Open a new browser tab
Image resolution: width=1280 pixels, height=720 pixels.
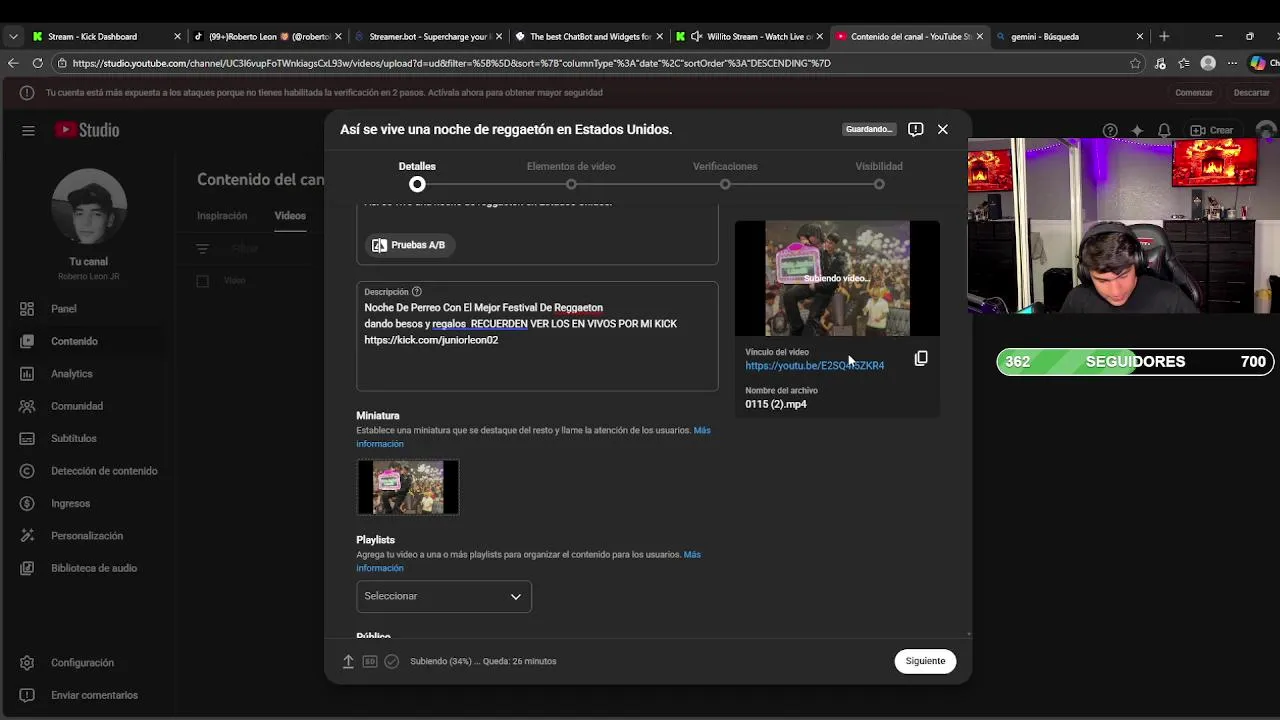[x=1164, y=36]
